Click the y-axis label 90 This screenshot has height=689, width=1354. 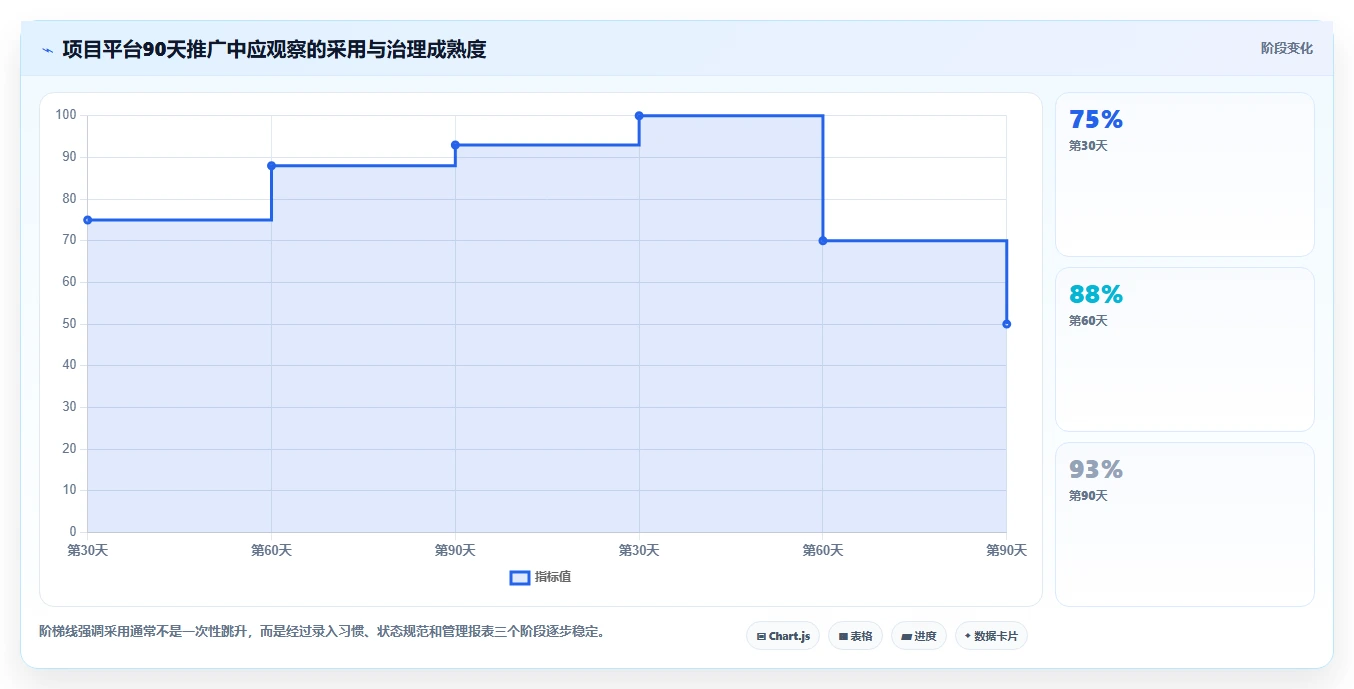coord(69,157)
